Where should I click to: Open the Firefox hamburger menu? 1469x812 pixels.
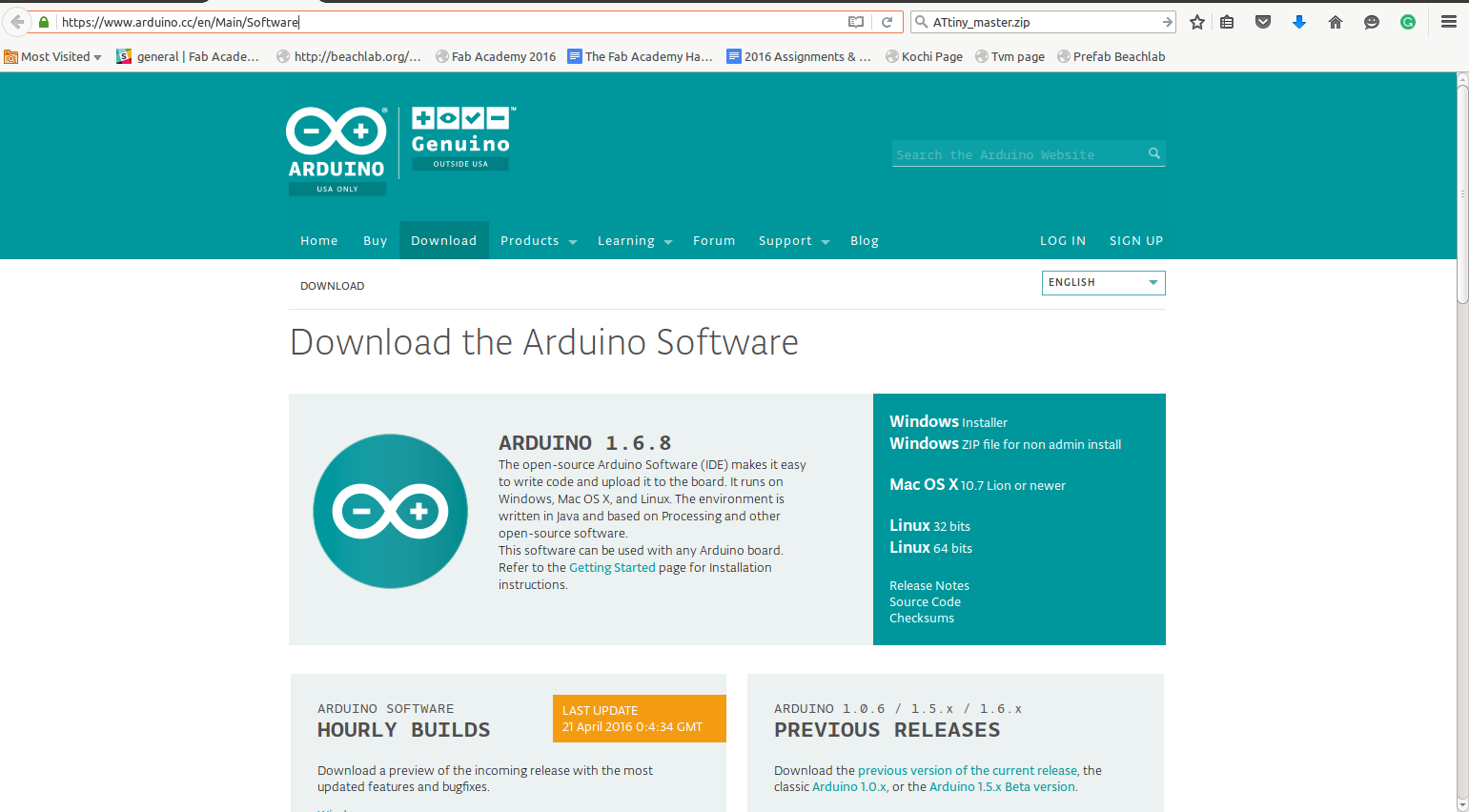[x=1449, y=22]
